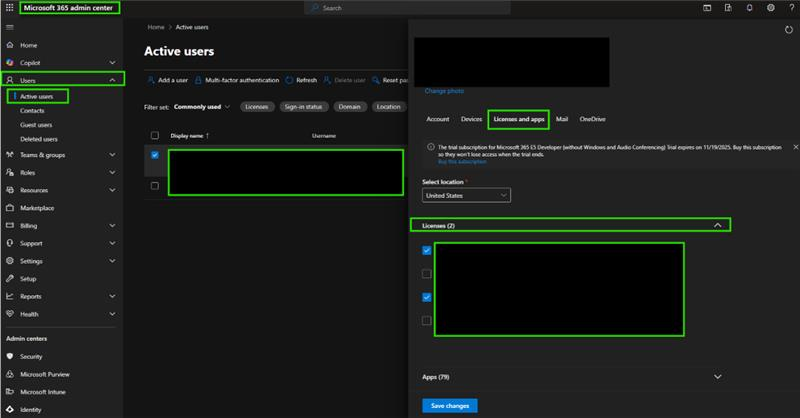Uncheck the third license checkbox
Image resolution: width=800 pixels, height=418 pixels.
coord(427,297)
